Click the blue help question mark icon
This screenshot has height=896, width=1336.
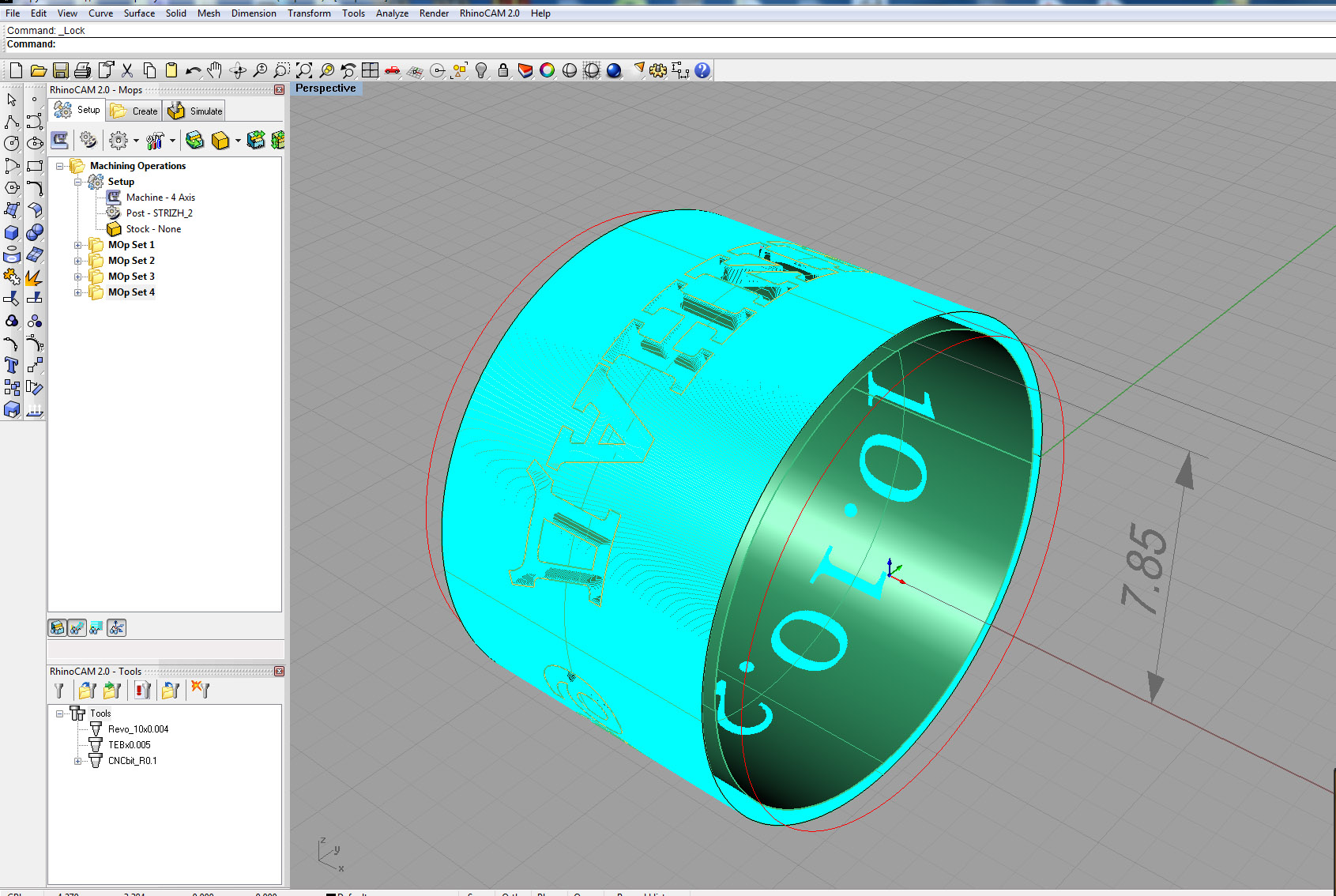coord(702,70)
